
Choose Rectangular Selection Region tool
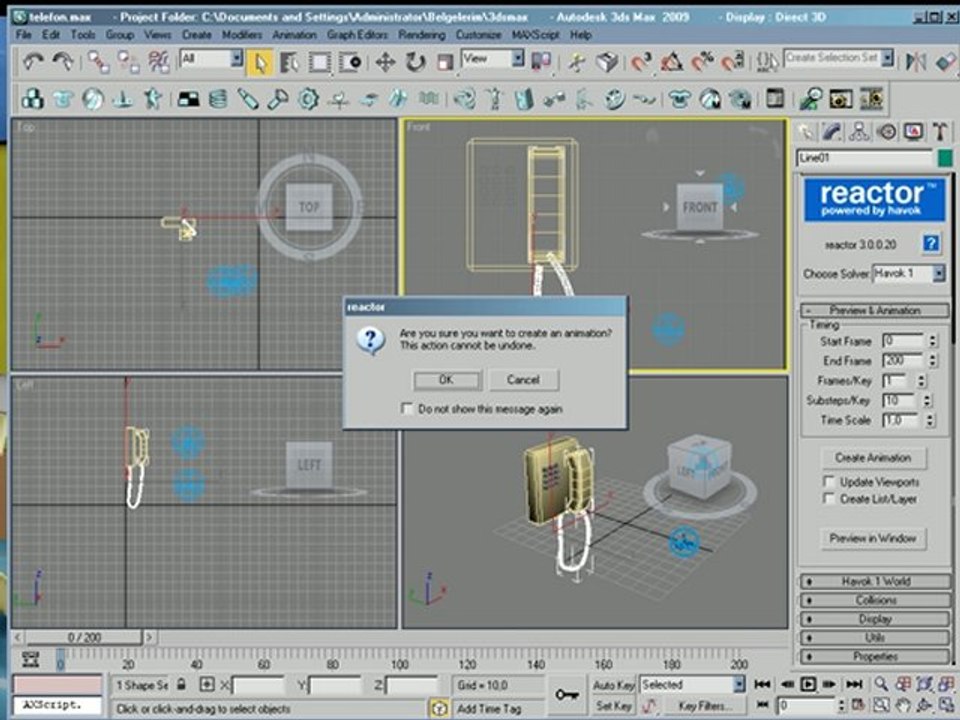[320, 62]
